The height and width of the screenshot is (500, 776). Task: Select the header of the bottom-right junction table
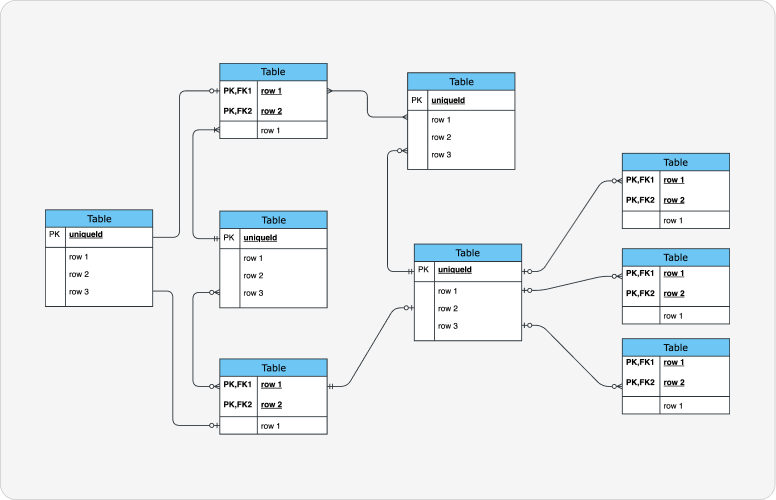675,347
